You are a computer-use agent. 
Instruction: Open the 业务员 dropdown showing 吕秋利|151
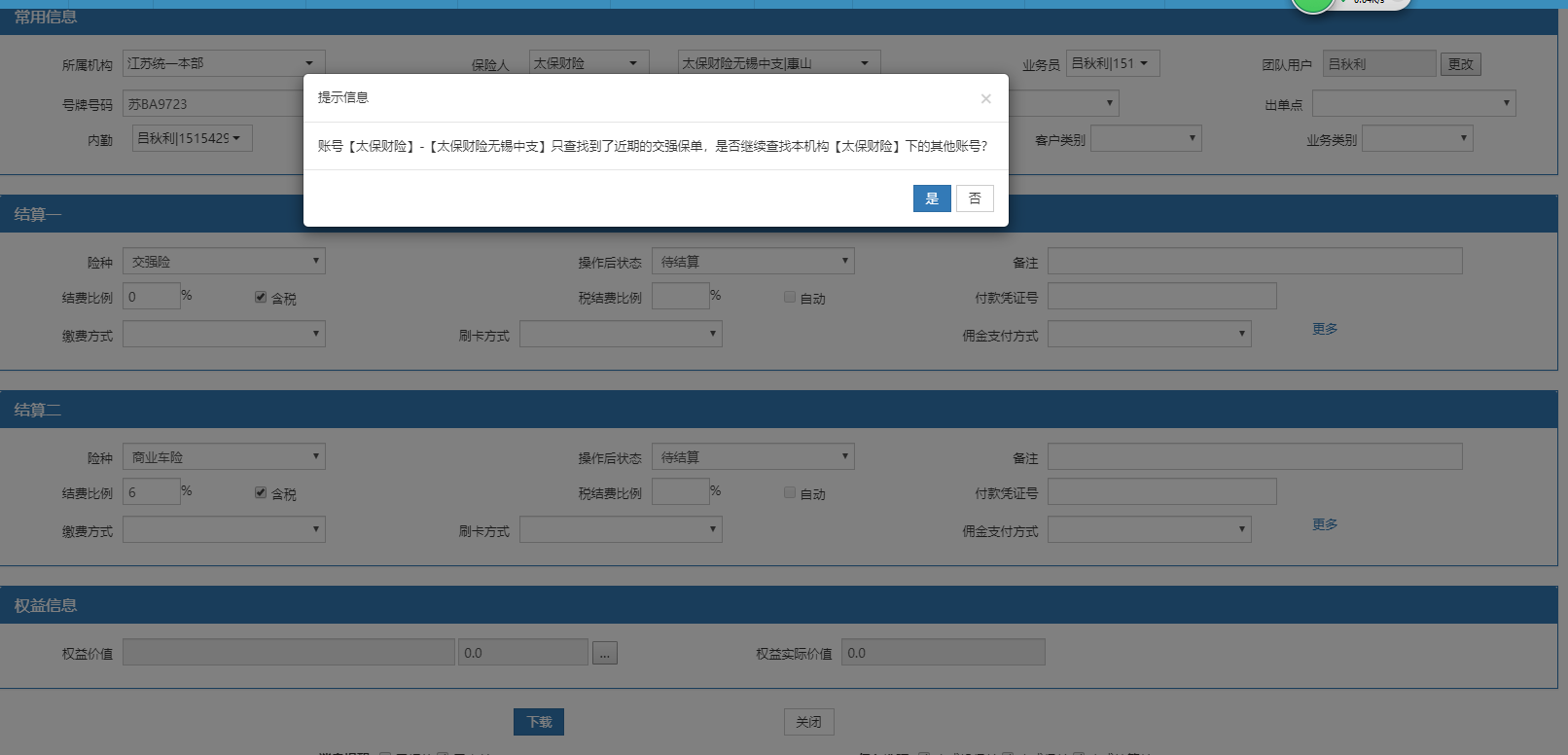pyautogui.click(x=1113, y=63)
